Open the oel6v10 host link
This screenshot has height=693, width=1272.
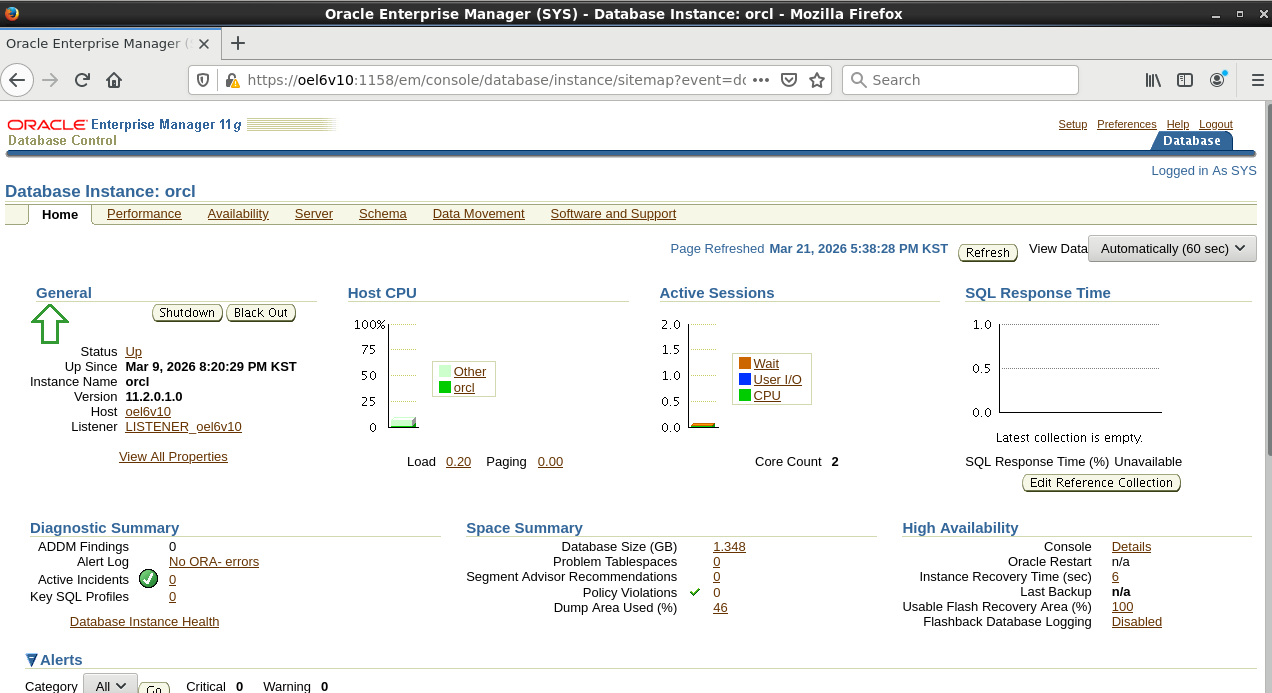[148, 412]
